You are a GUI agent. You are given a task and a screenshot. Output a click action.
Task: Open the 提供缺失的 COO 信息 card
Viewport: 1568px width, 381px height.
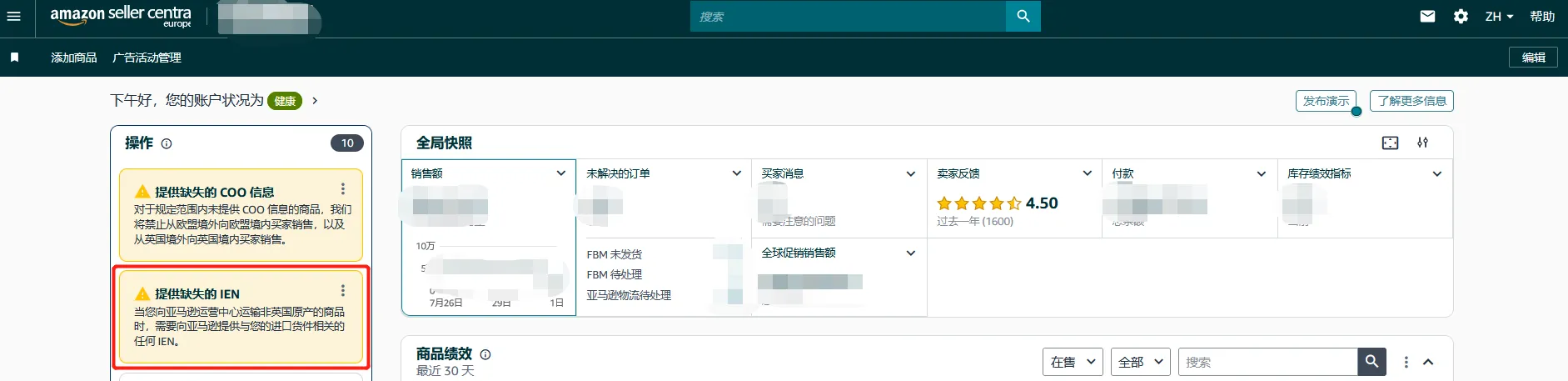(241, 215)
